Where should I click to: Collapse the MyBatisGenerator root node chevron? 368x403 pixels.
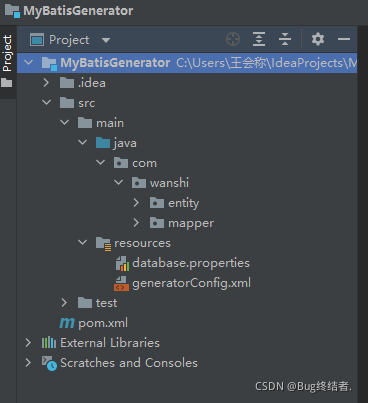pos(29,62)
